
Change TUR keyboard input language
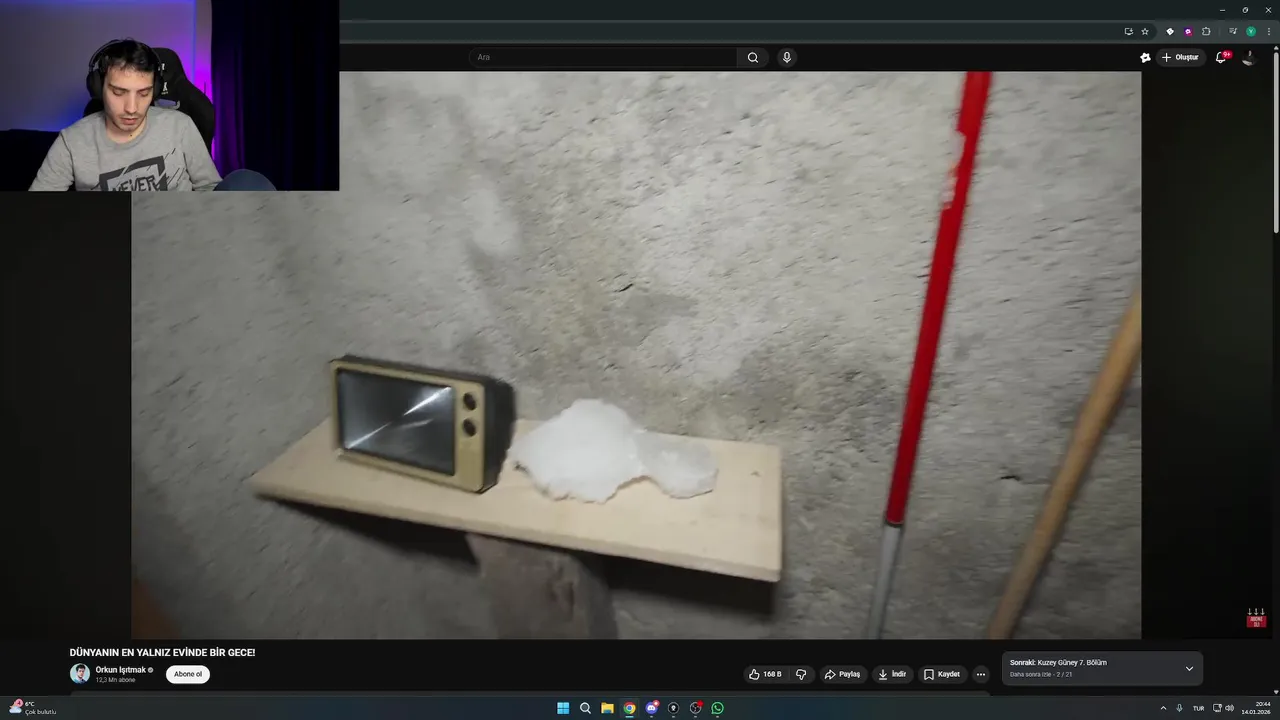pos(1198,708)
